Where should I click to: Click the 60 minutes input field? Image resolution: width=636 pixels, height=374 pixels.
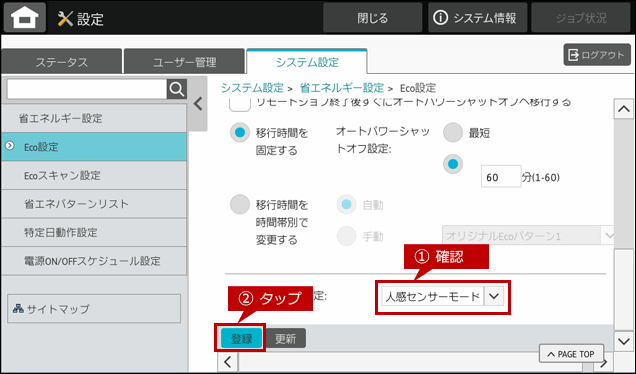click(501, 176)
